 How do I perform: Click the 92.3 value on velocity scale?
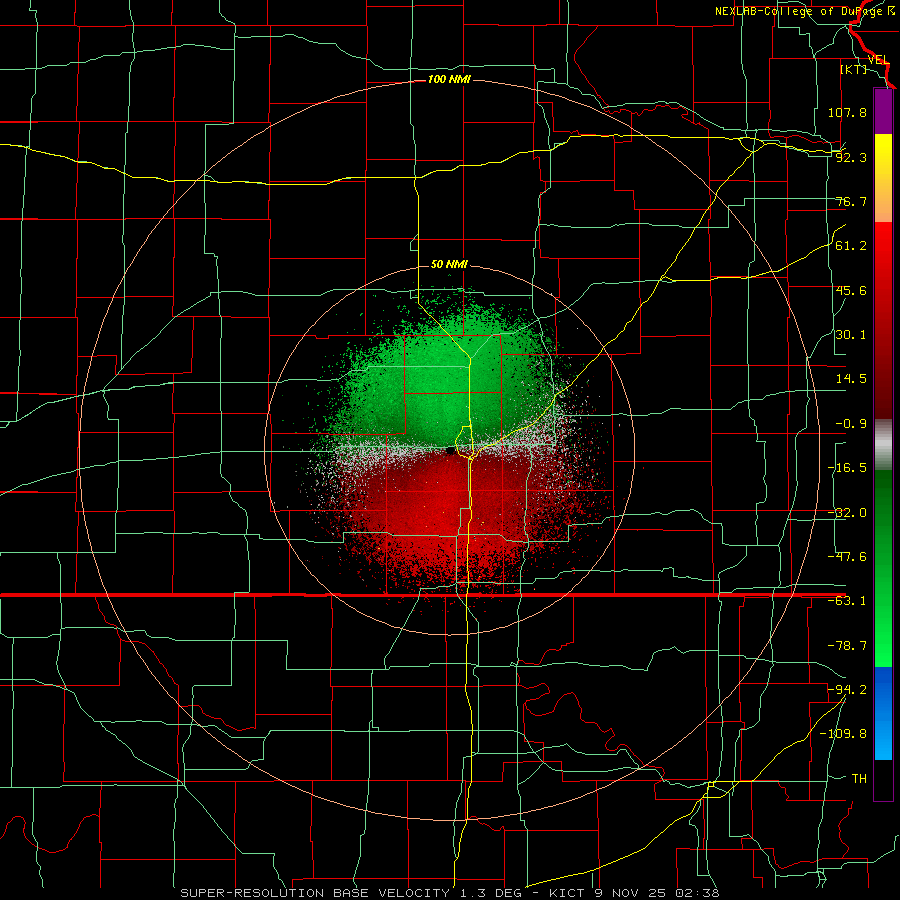point(851,157)
